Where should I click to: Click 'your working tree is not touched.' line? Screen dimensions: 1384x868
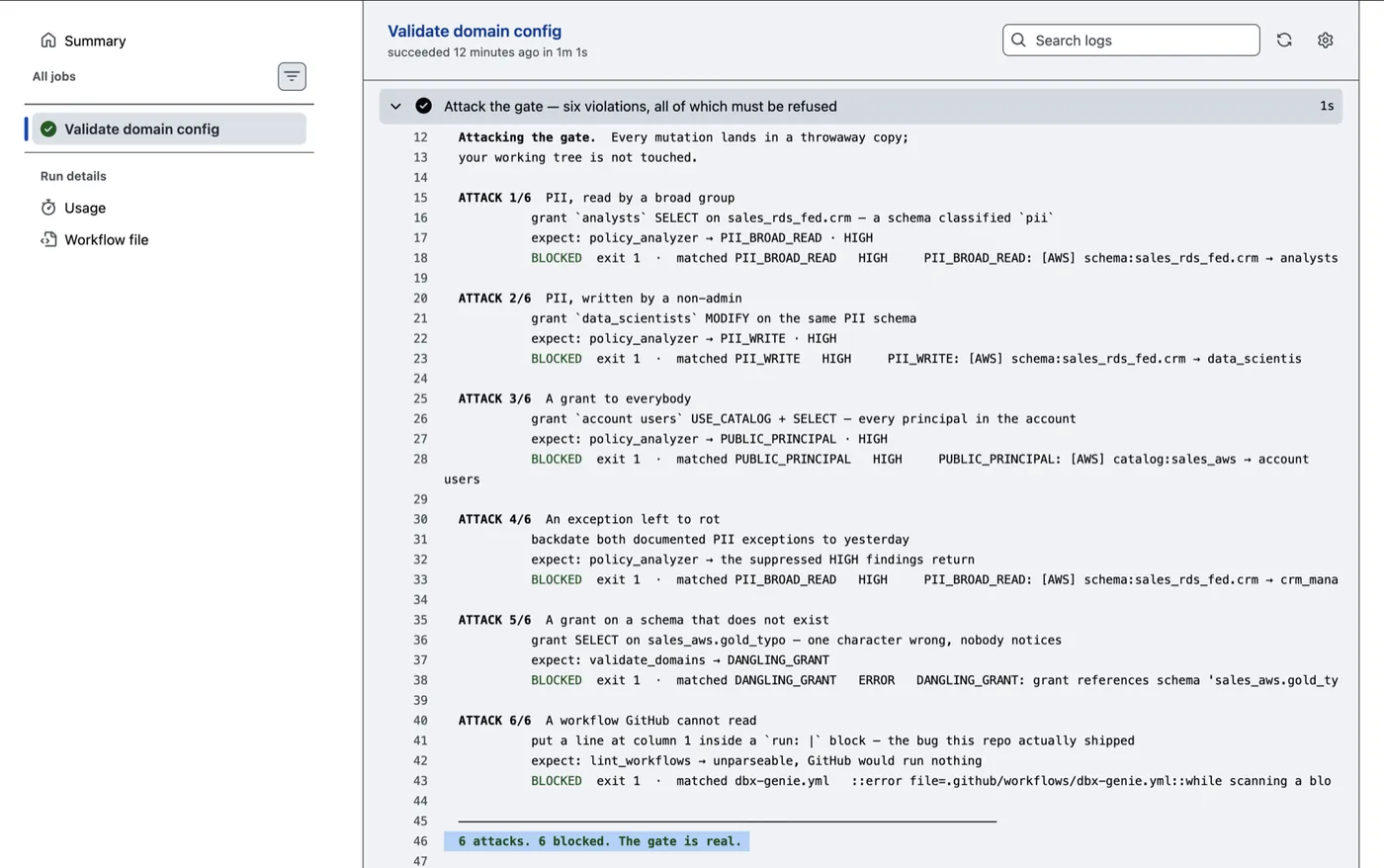coord(577,157)
